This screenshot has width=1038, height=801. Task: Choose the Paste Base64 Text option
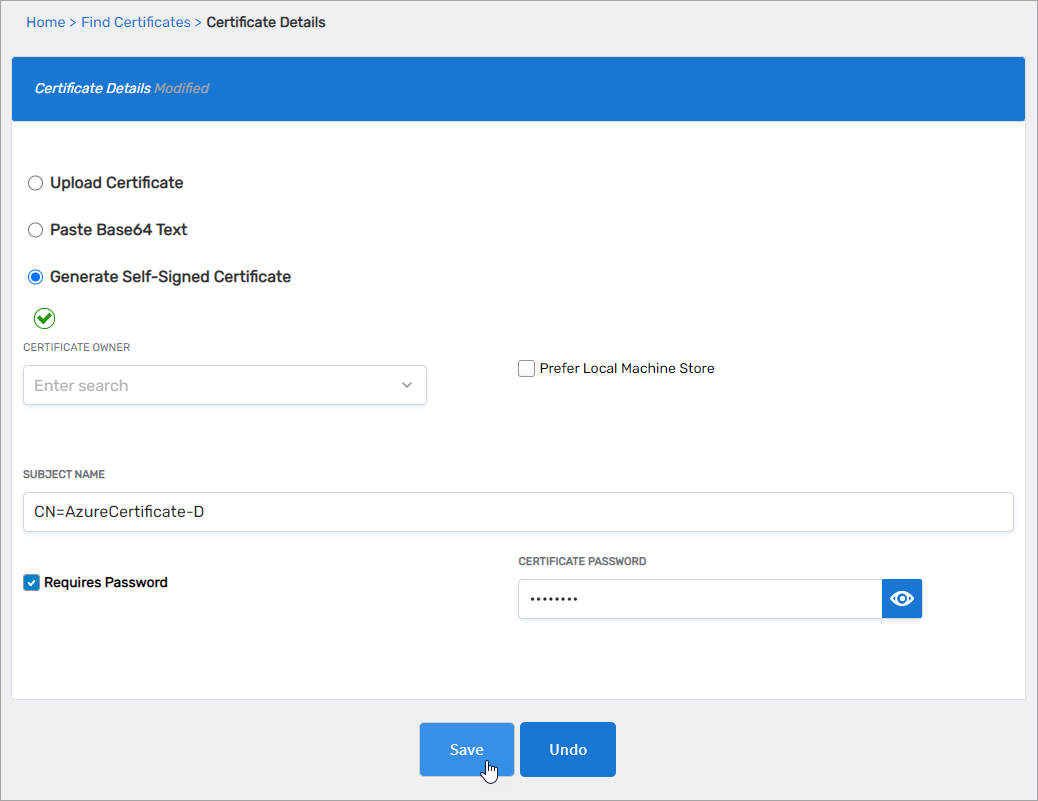point(36,230)
